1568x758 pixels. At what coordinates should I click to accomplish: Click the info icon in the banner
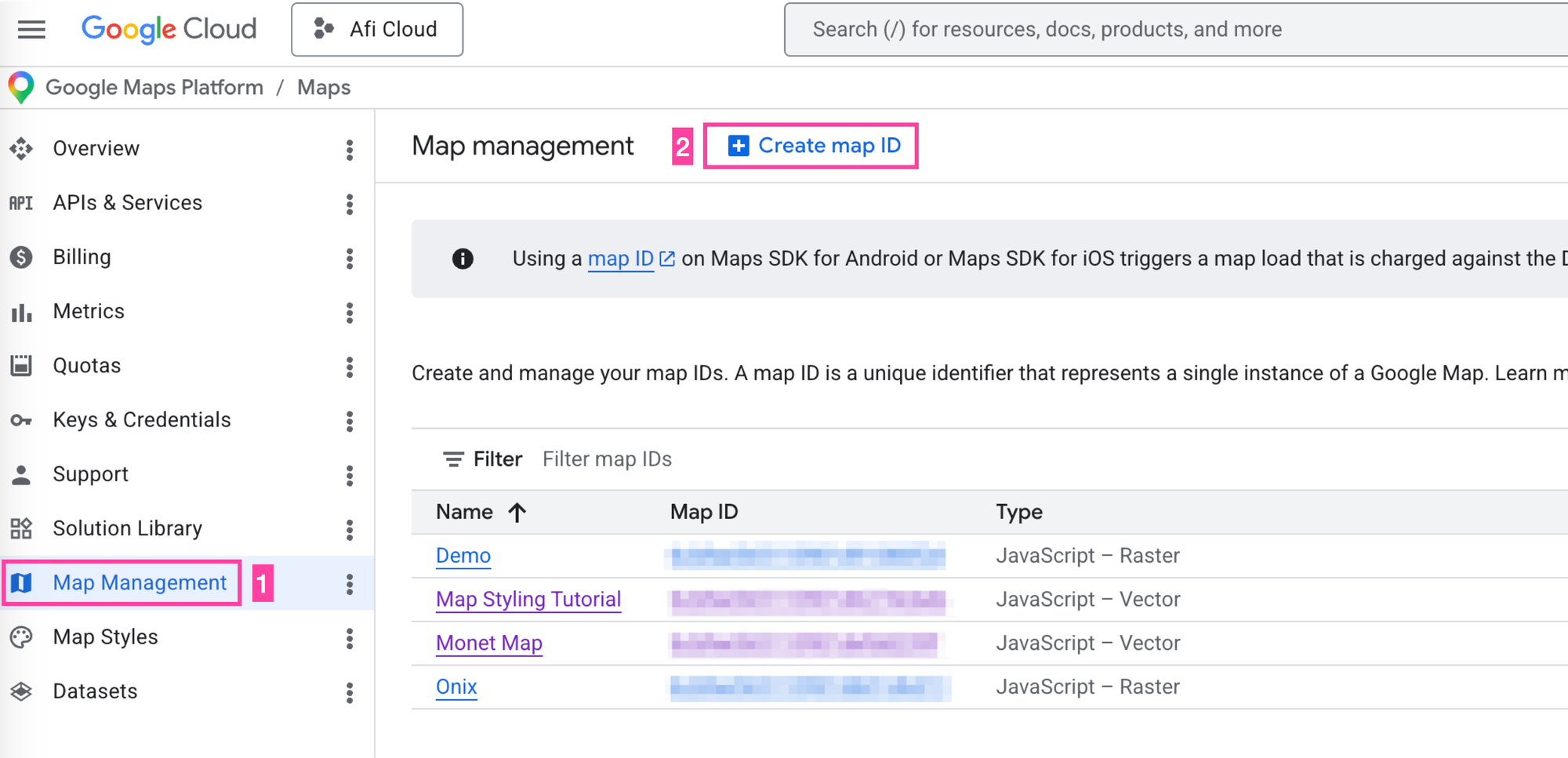(x=463, y=259)
